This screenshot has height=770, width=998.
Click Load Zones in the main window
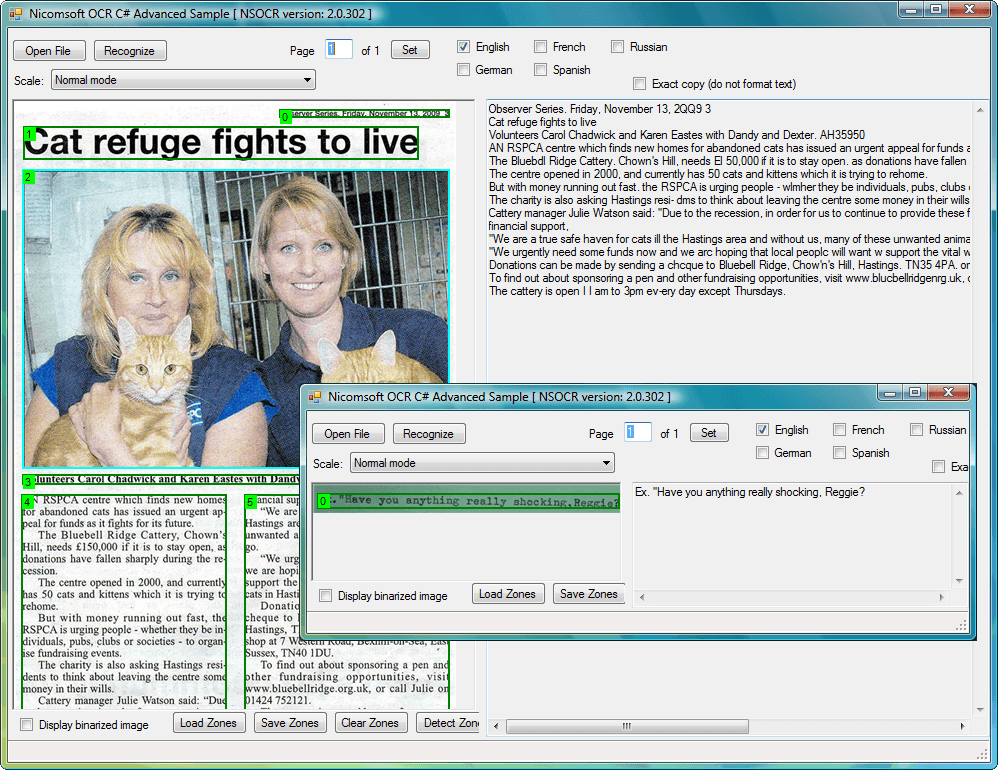point(208,723)
